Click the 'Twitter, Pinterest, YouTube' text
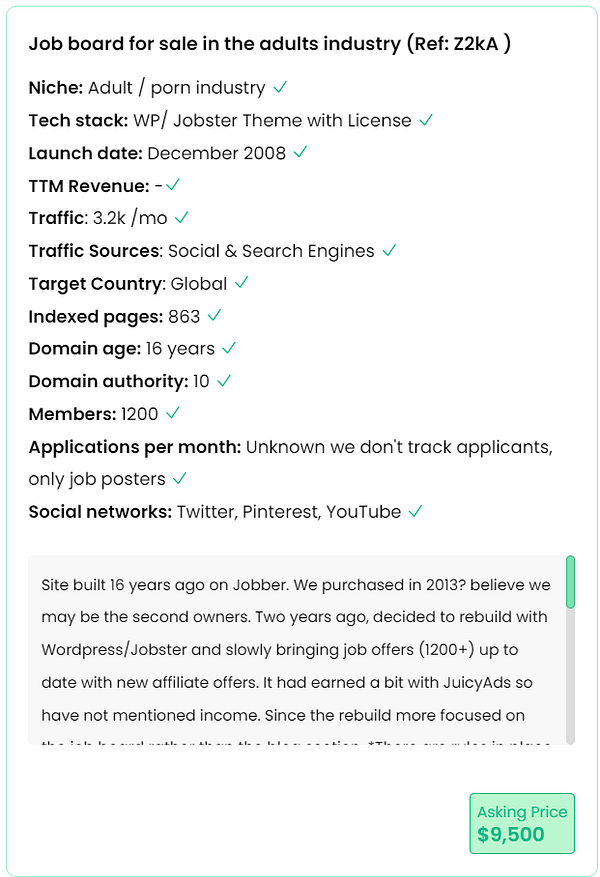Image resolution: width=600 pixels, height=877 pixels. (x=288, y=512)
